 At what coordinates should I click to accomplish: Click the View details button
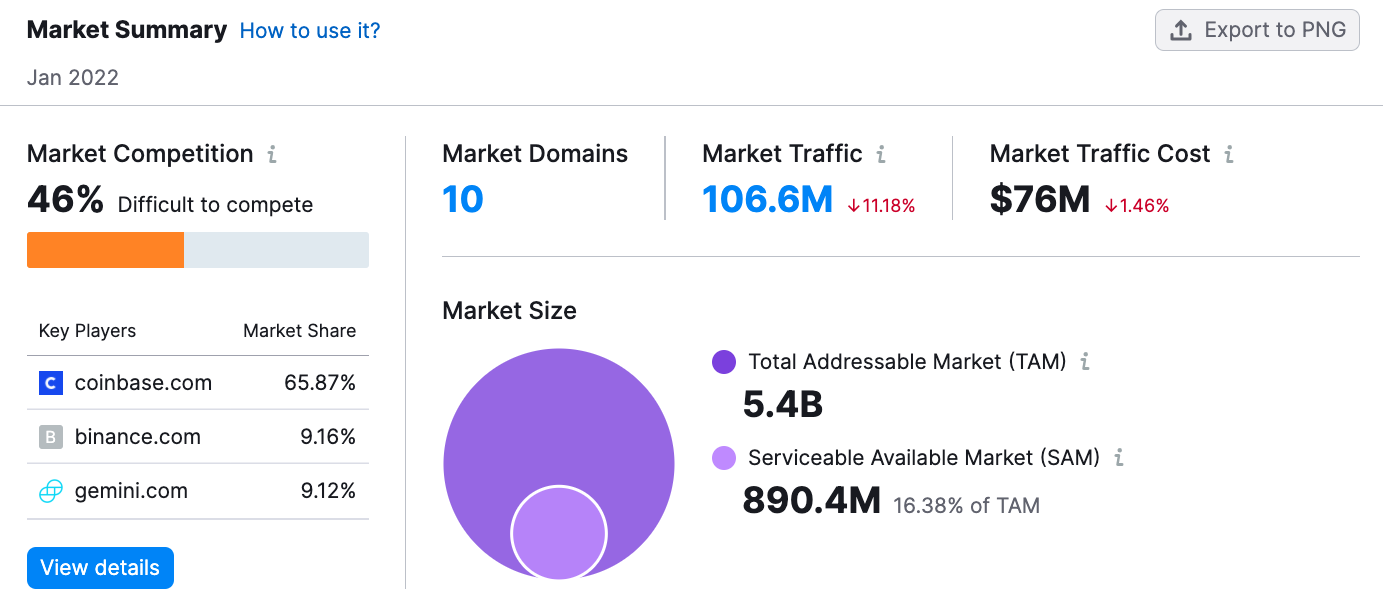100,568
